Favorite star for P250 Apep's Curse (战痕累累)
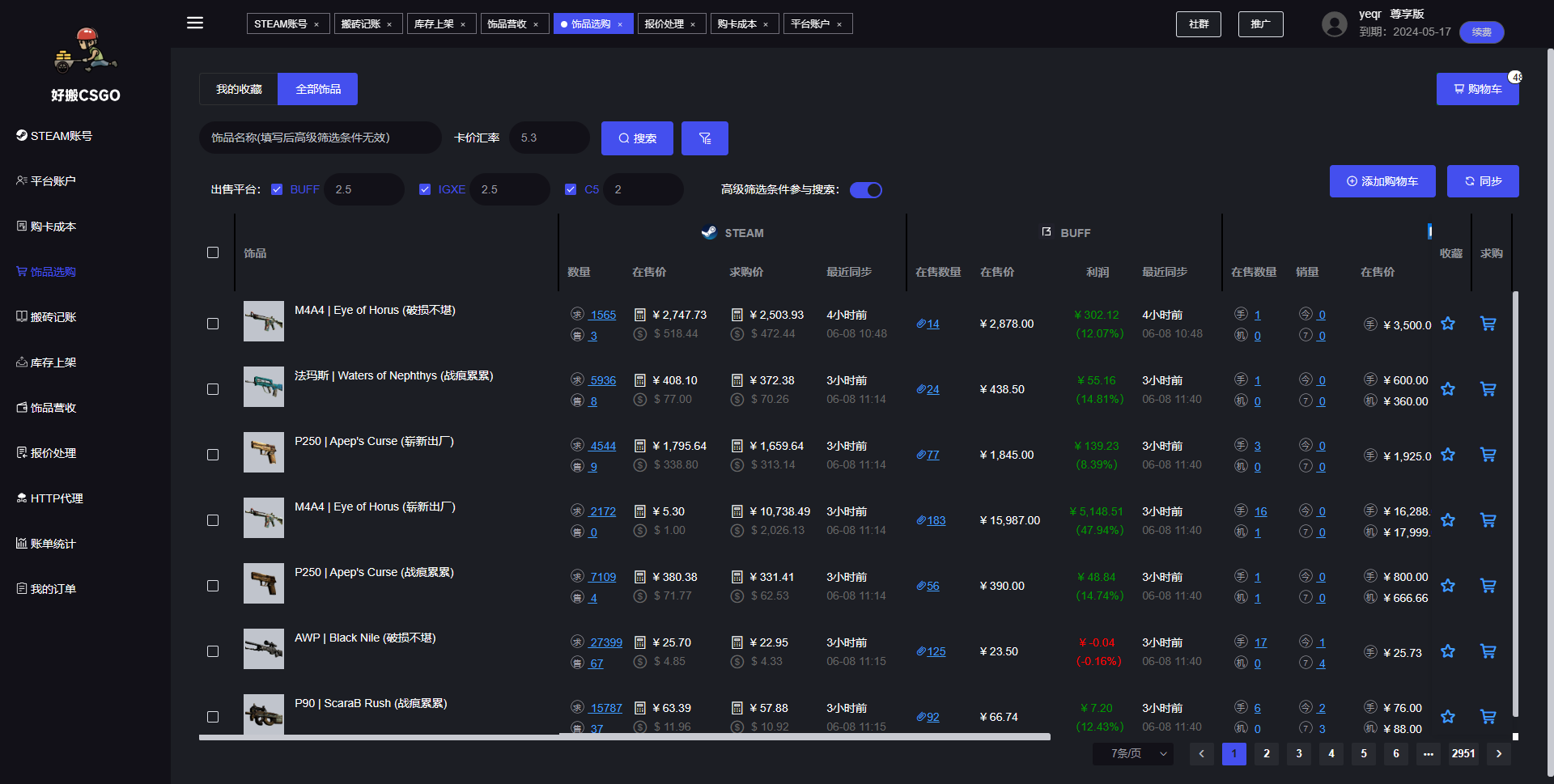This screenshot has height=784, width=1554. tap(1448, 586)
